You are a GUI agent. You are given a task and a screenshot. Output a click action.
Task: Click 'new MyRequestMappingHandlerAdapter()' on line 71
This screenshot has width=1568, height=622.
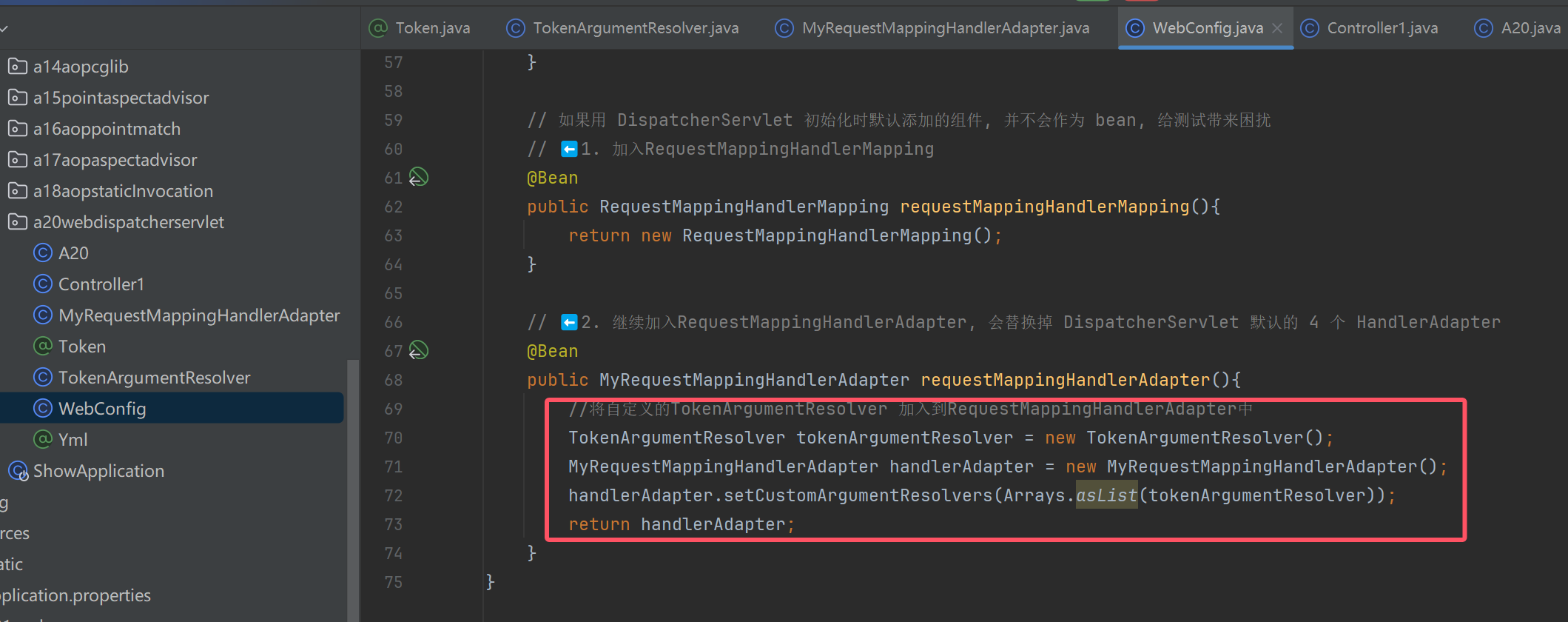coord(1251,466)
